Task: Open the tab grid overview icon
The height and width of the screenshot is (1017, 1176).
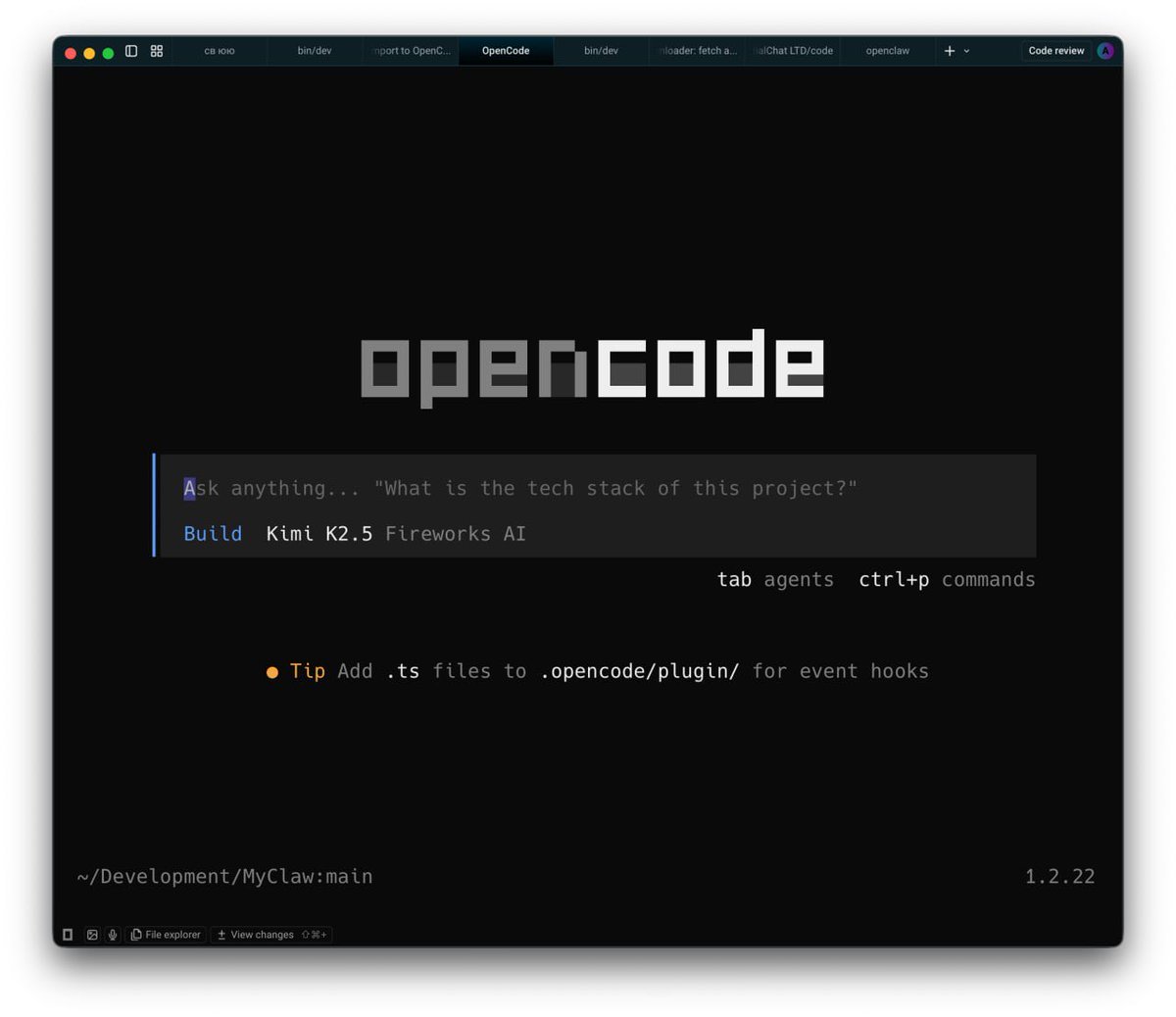Action: pyautogui.click(x=157, y=51)
